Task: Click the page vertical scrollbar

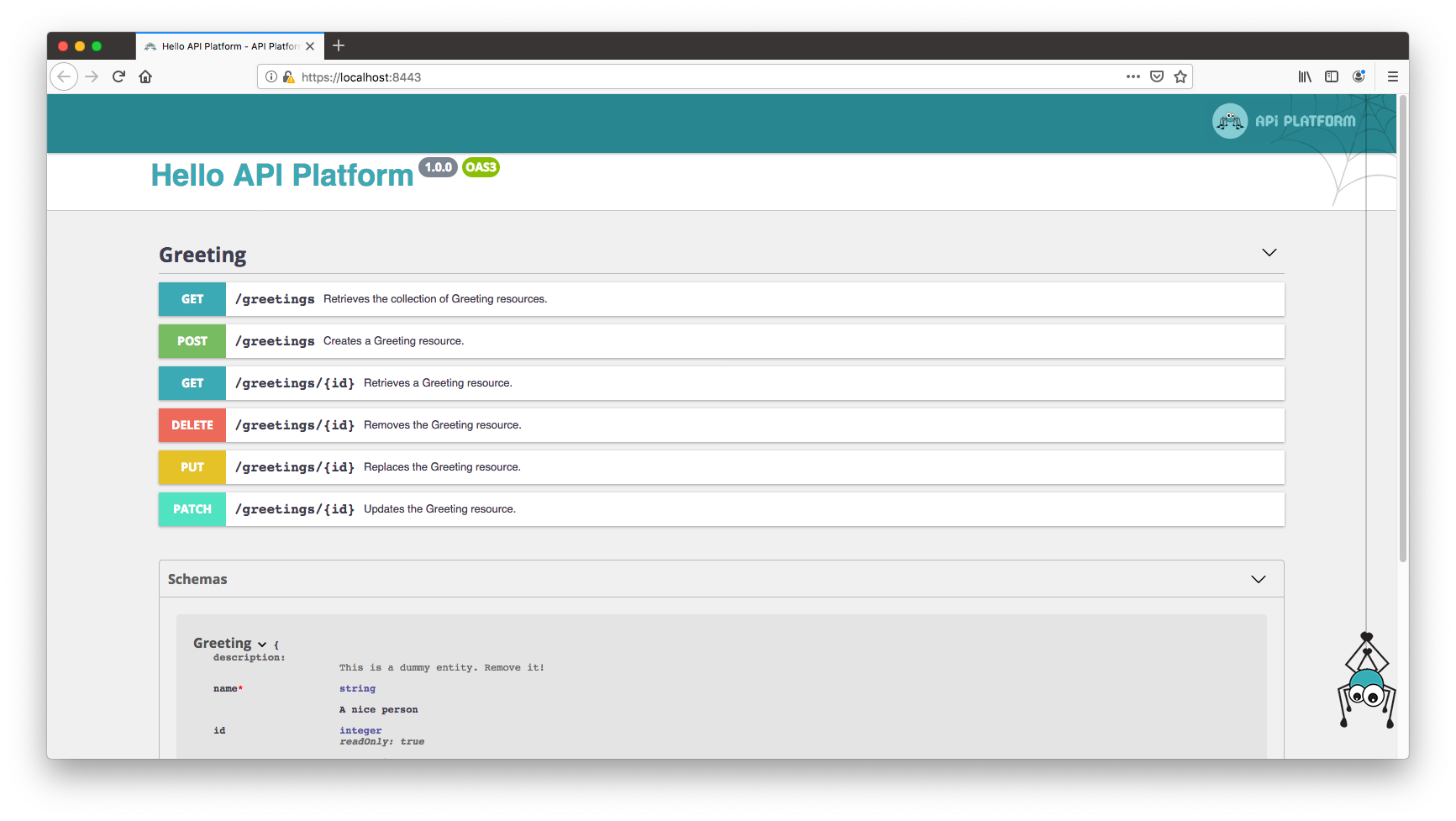Action: [x=1403, y=328]
